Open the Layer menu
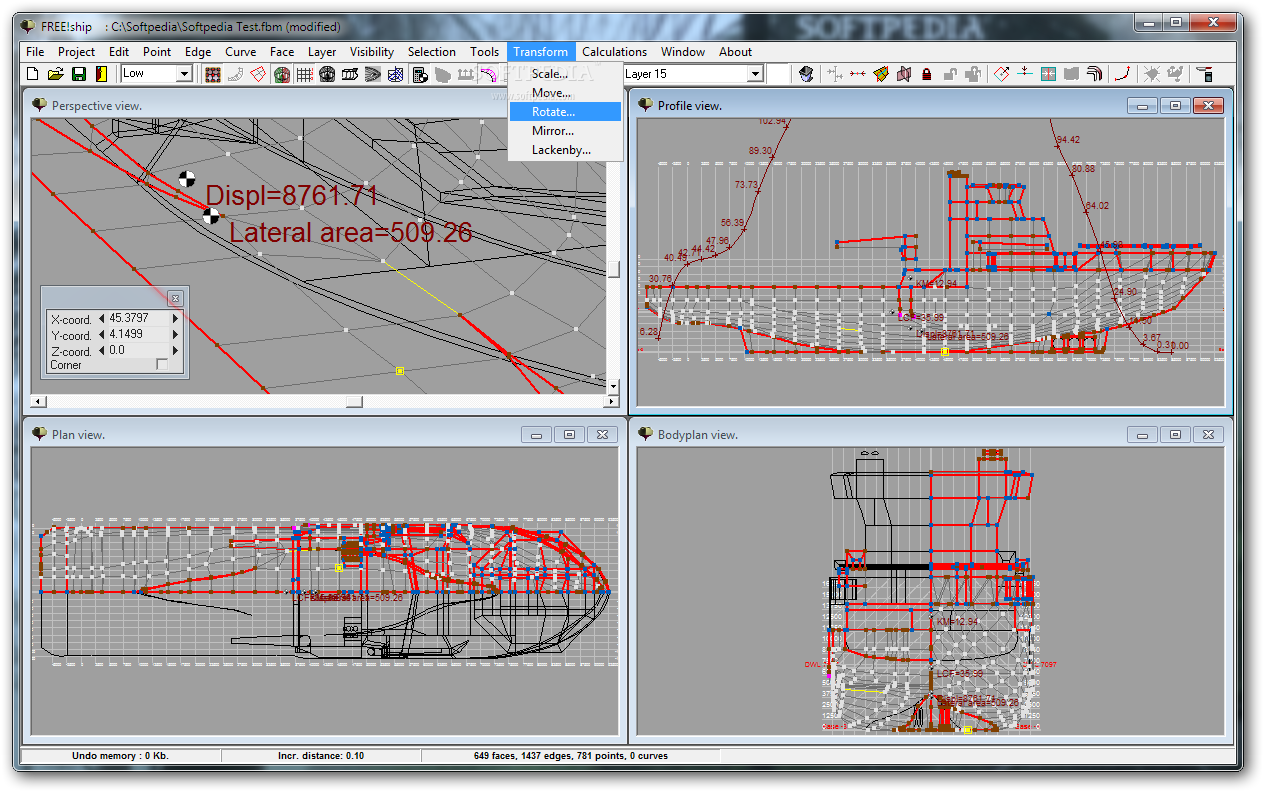The width and height of the screenshot is (1264, 792). point(322,52)
